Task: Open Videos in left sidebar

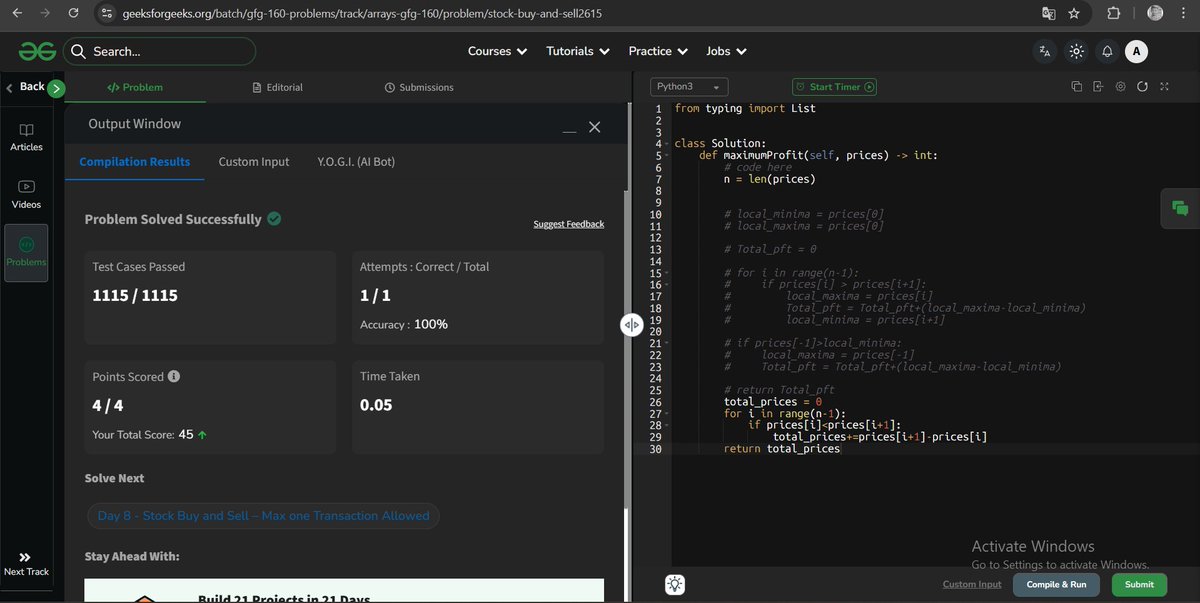Action: 26,195
